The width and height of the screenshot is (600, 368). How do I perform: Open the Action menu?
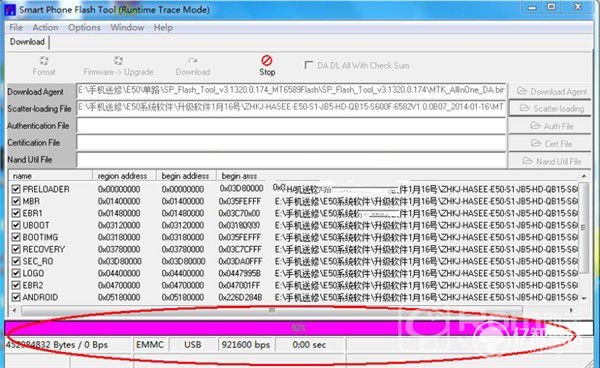46,28
